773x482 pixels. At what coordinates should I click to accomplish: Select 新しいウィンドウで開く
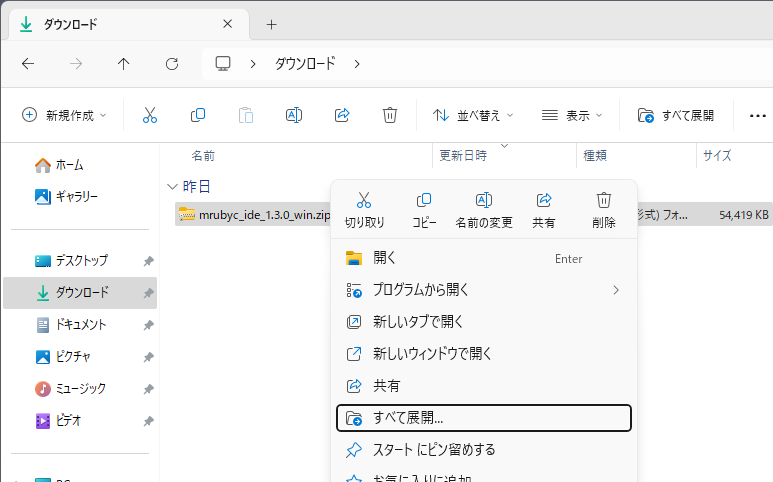point(484,354)
